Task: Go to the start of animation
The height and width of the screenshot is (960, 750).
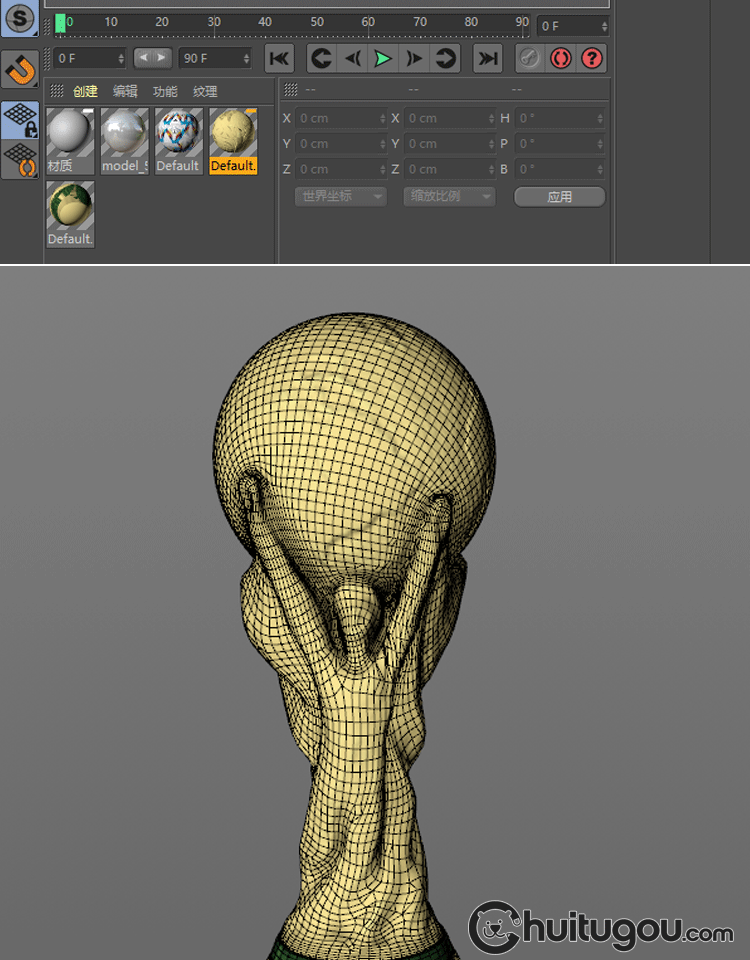Action: pos(279,59)
